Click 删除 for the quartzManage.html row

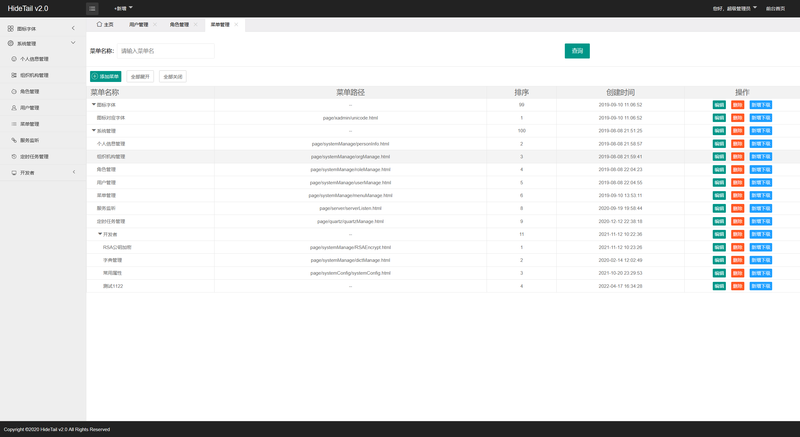[738, 221]
